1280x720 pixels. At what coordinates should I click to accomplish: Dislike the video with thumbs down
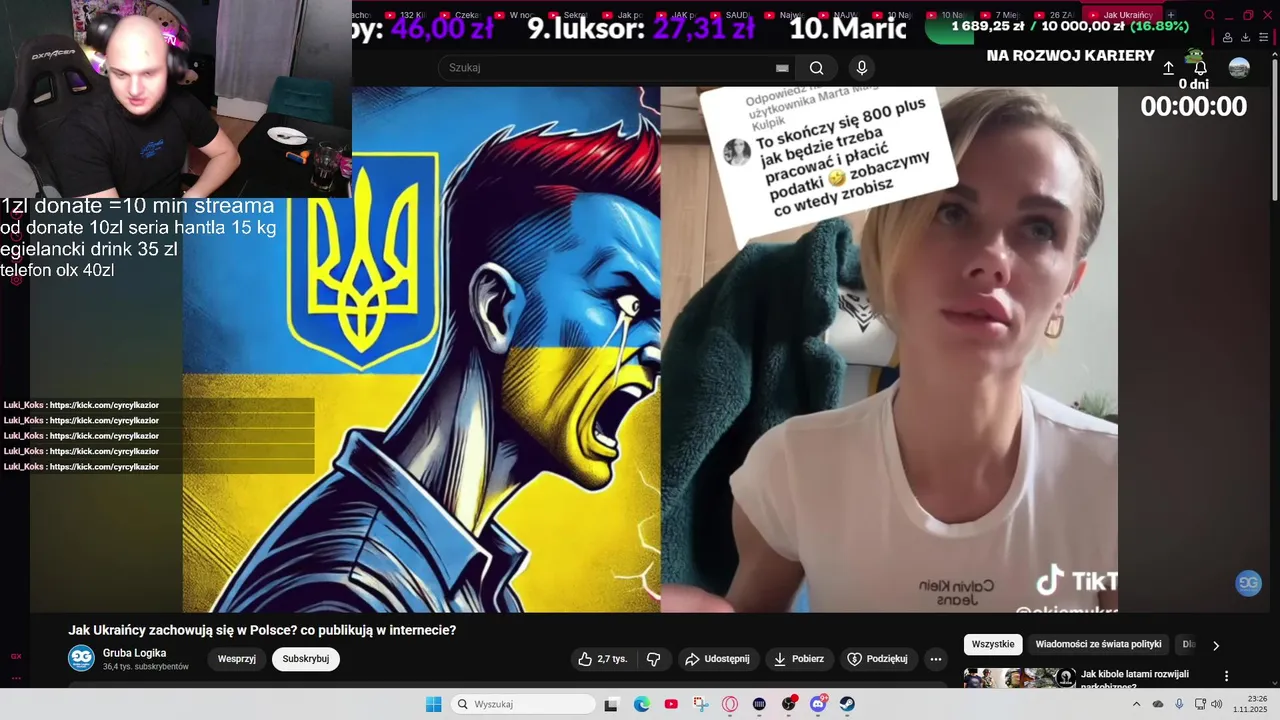tap(654, 659)
